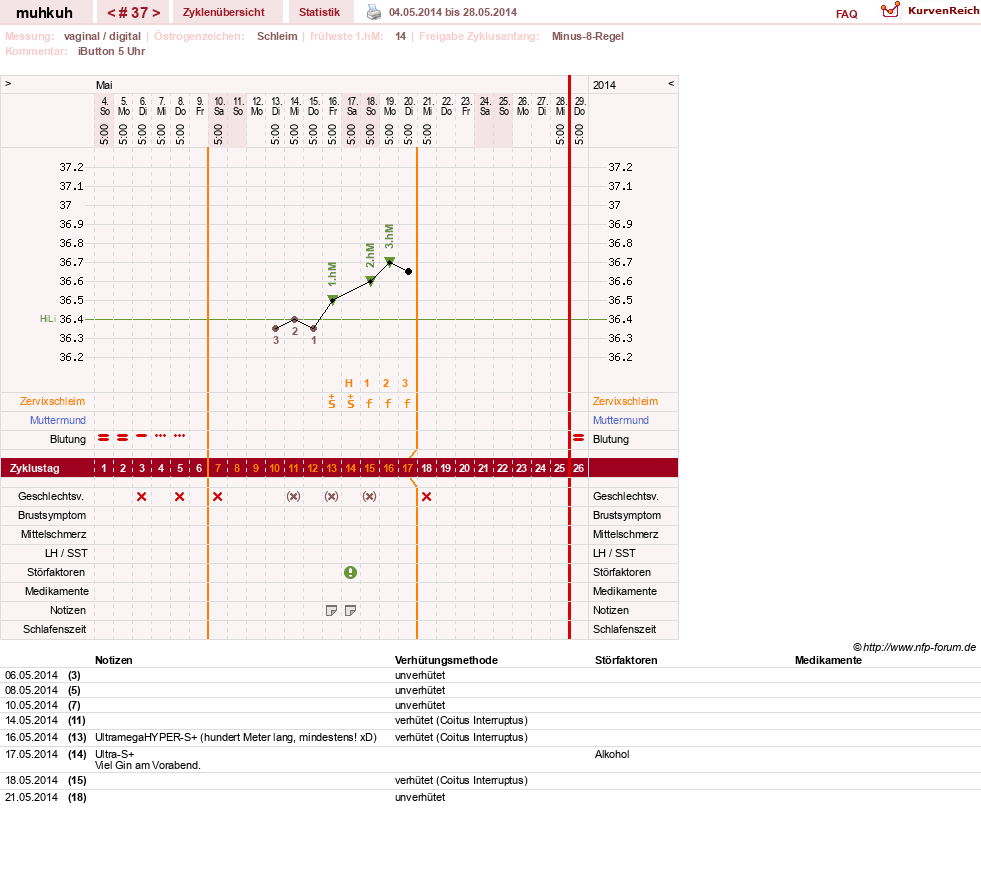This screenshot has width=981, height=873.
Task: Click the temperature point on 20 May
Action: (x=409, y=272)
